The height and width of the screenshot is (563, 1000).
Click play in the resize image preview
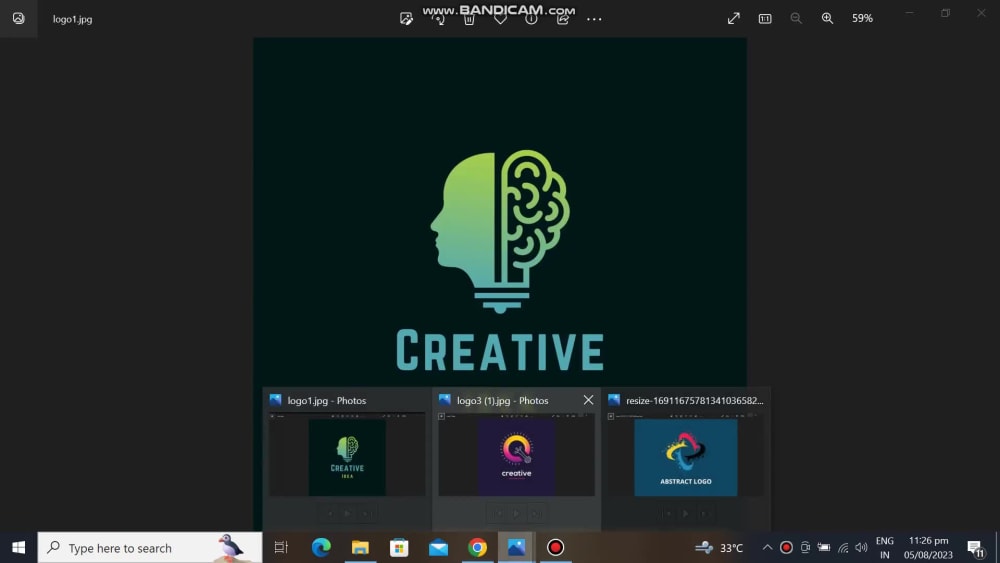point(686,513)
